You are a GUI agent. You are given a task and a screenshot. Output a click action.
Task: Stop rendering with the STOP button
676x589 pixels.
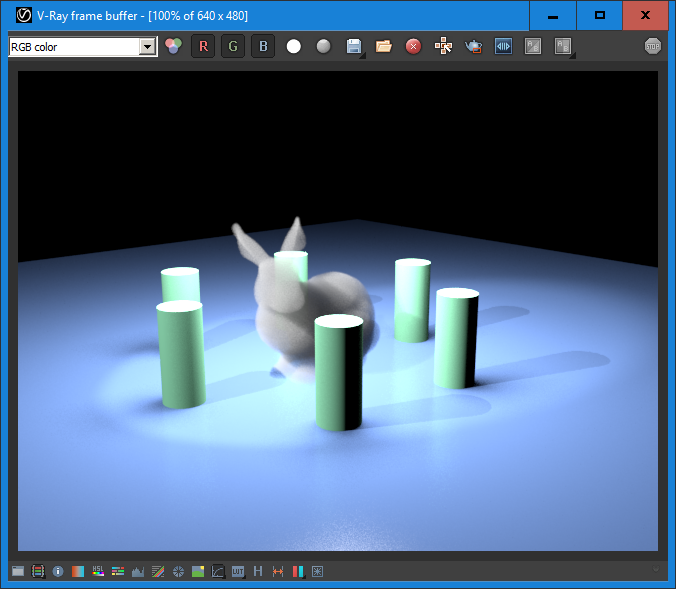click(652, 46)
